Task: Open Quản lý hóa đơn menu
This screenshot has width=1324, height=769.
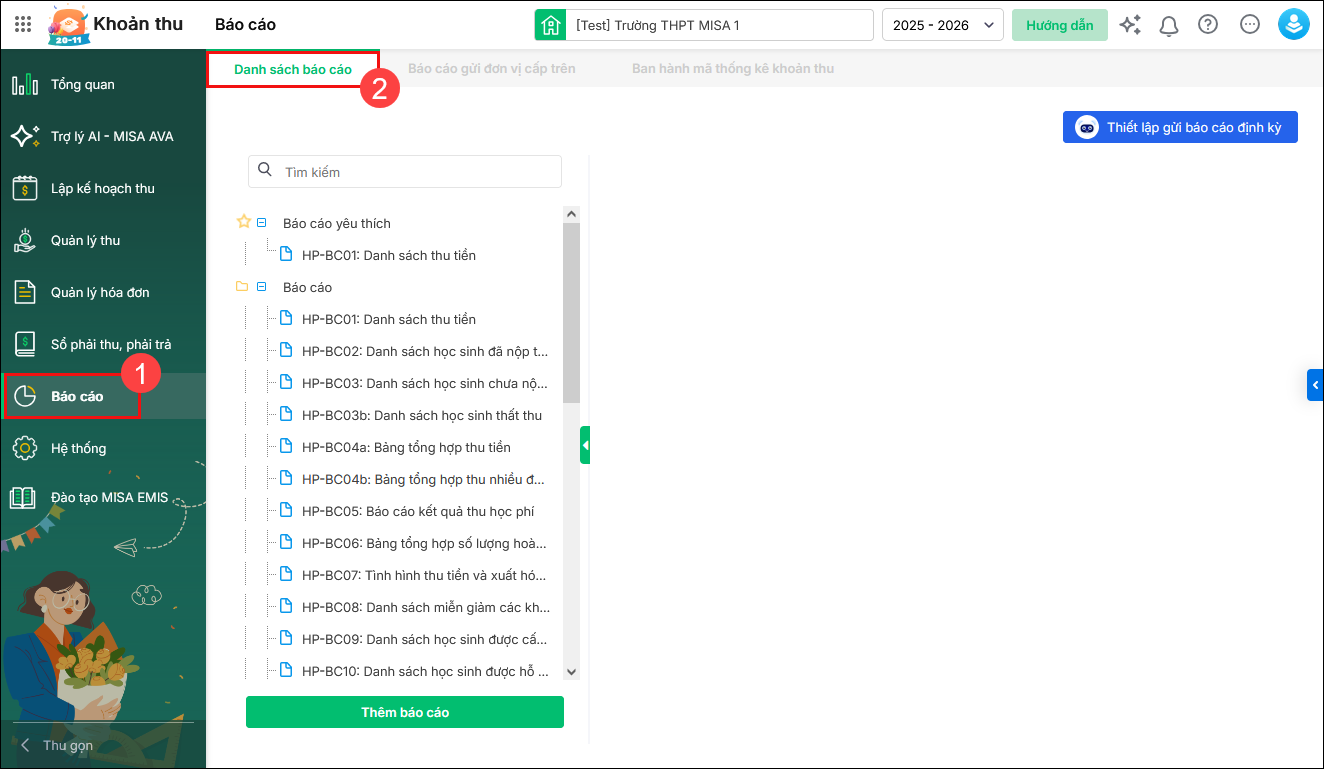Action: click(103, 292)
